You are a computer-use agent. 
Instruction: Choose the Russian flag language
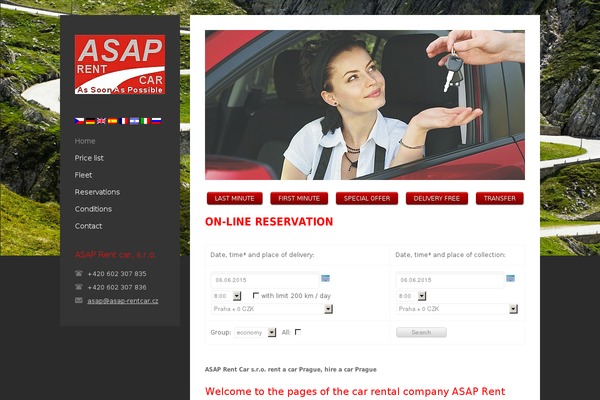point(157,121)
